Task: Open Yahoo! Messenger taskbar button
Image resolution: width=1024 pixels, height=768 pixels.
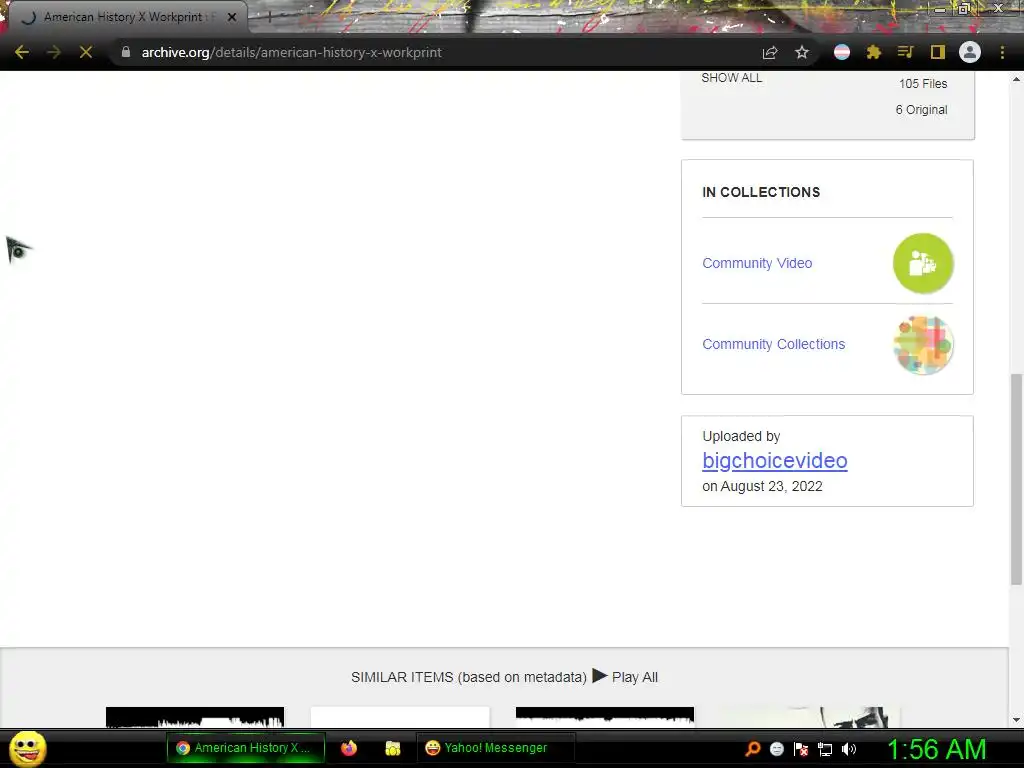Action: click(x=496, y=748)
